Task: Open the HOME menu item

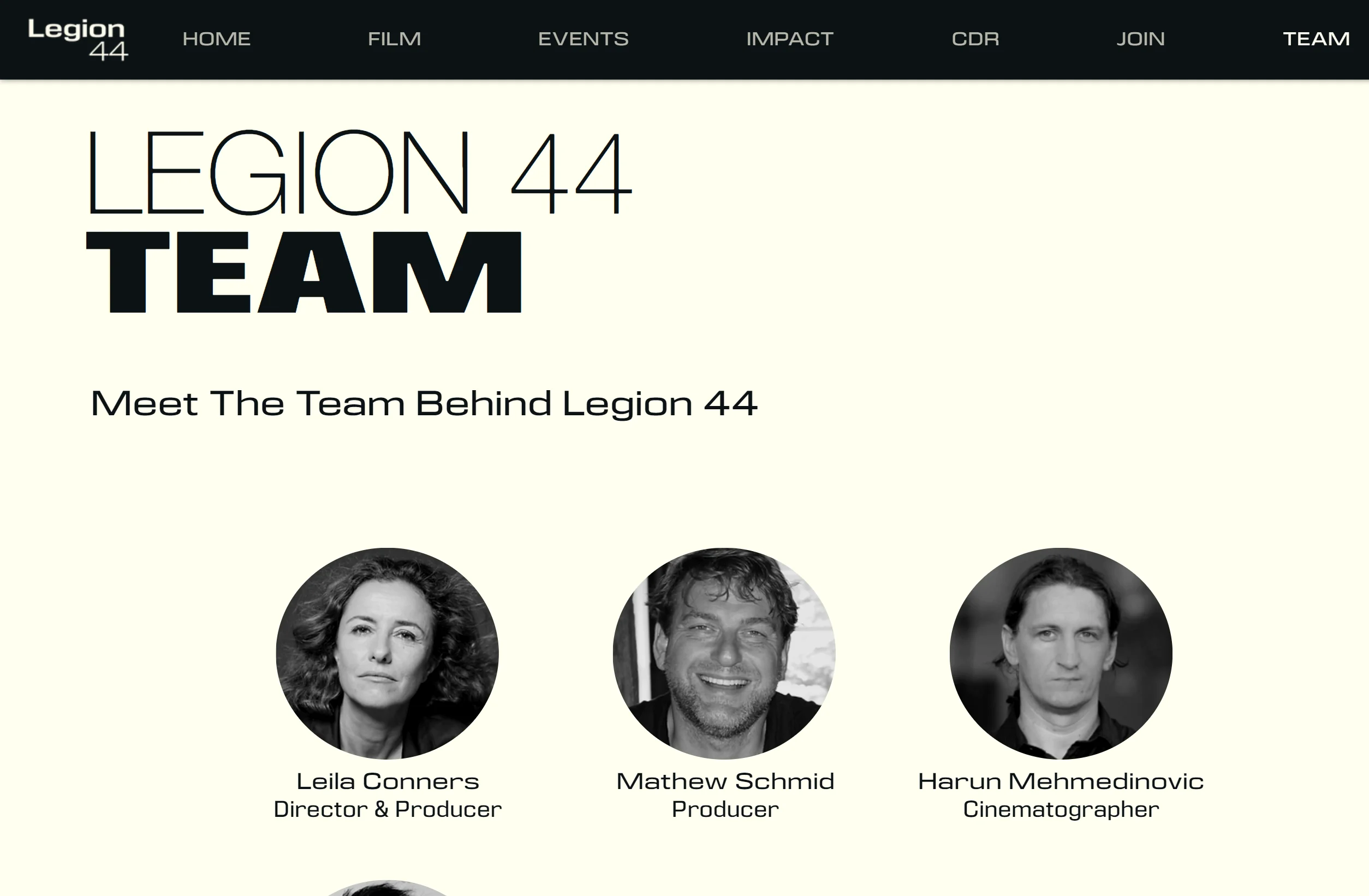Action: tap(216, 39)
